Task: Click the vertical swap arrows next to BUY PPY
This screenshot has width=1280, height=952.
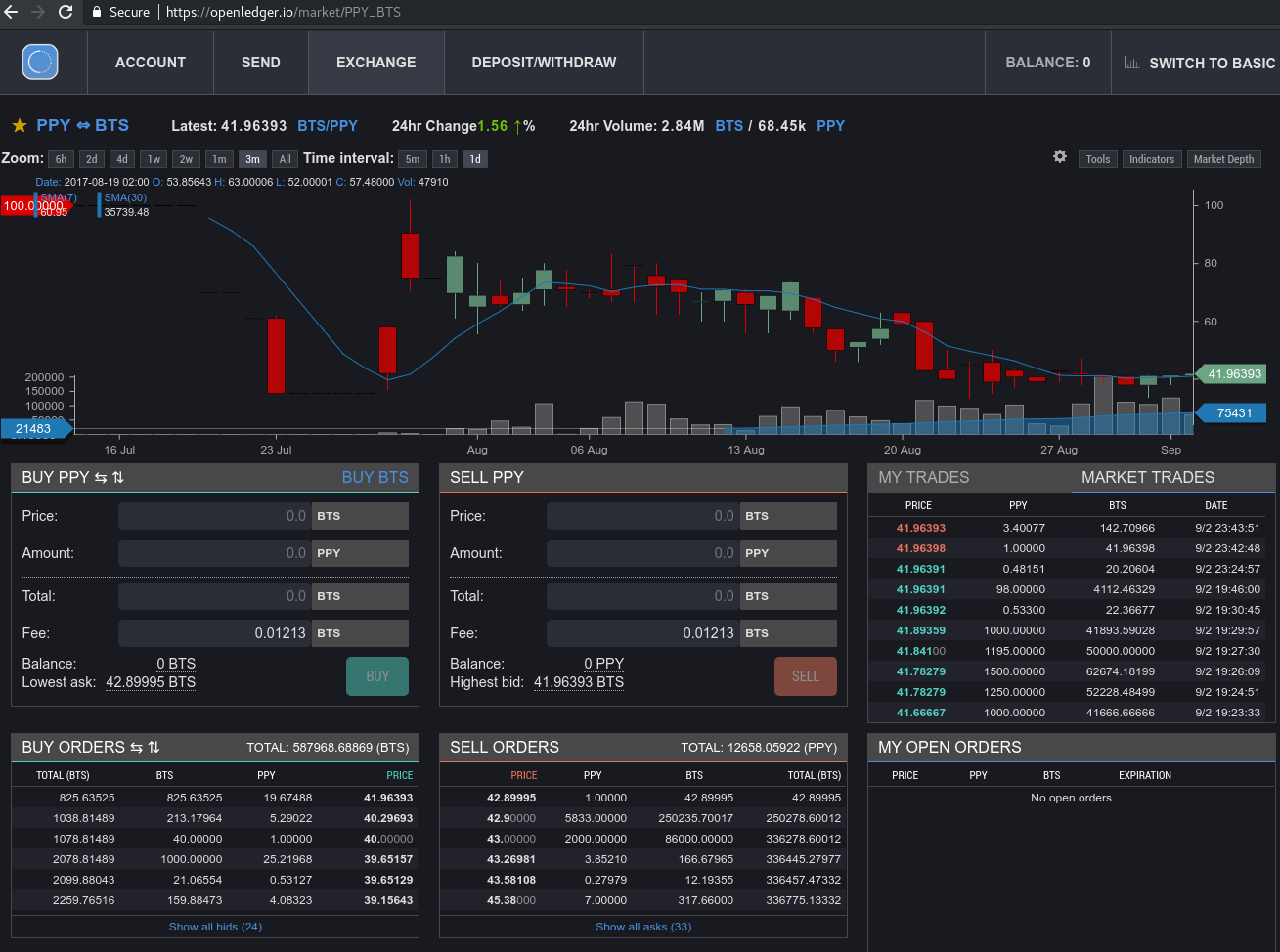Action: pos(118,478)
